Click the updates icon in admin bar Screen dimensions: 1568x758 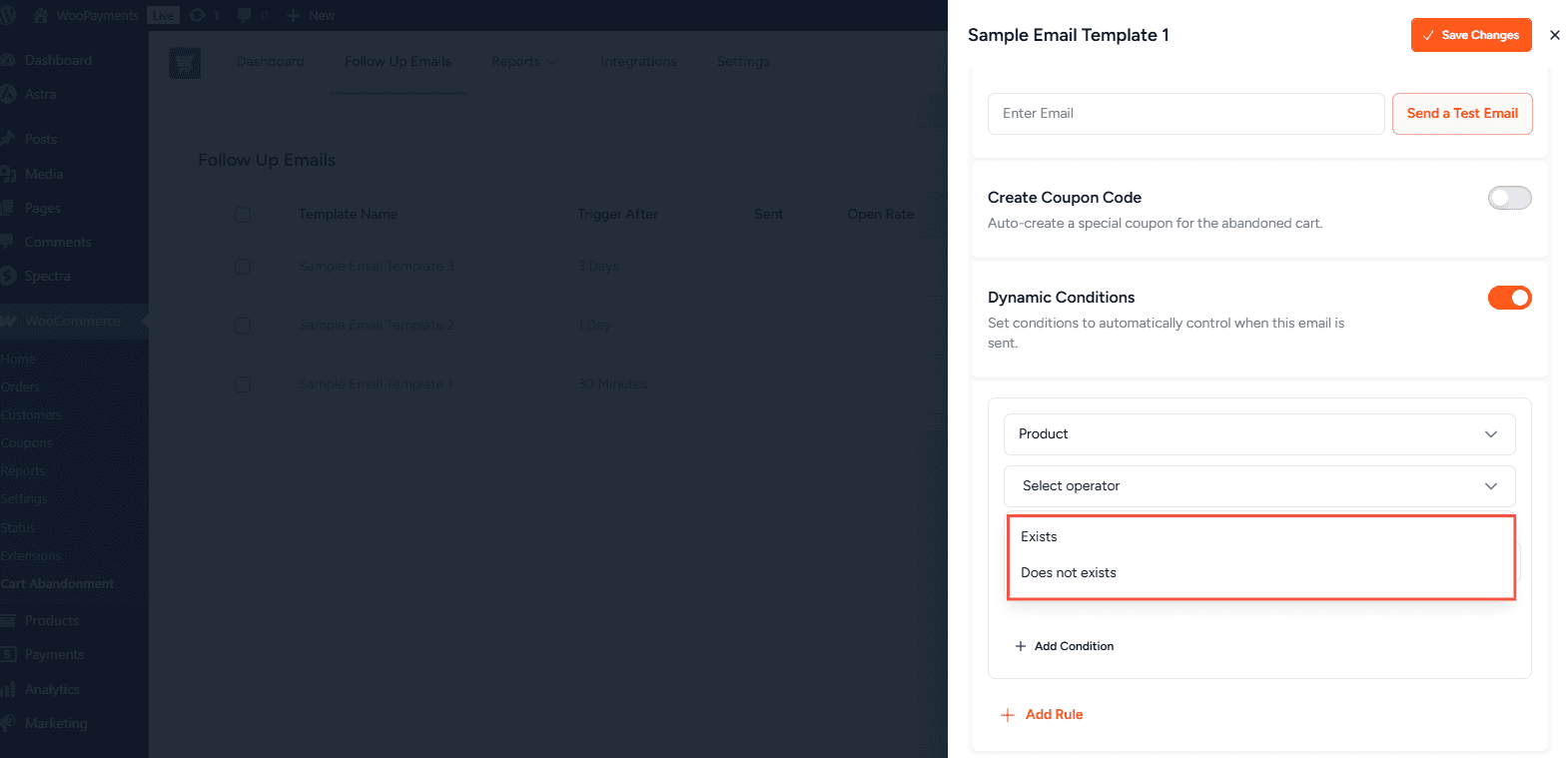pos(198,15)
